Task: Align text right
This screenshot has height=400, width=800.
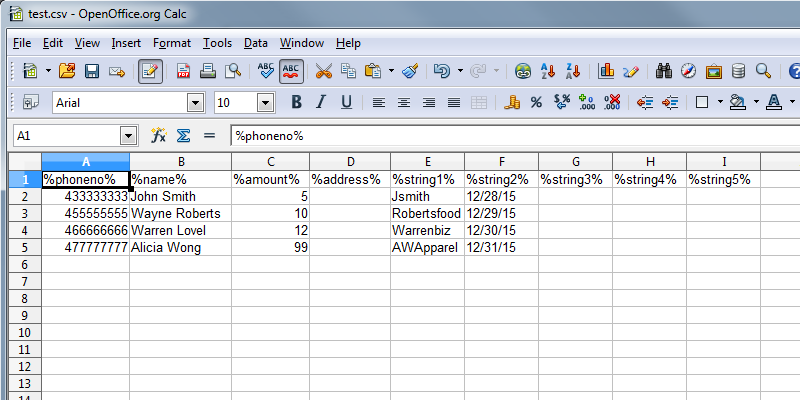Action: 429,103
